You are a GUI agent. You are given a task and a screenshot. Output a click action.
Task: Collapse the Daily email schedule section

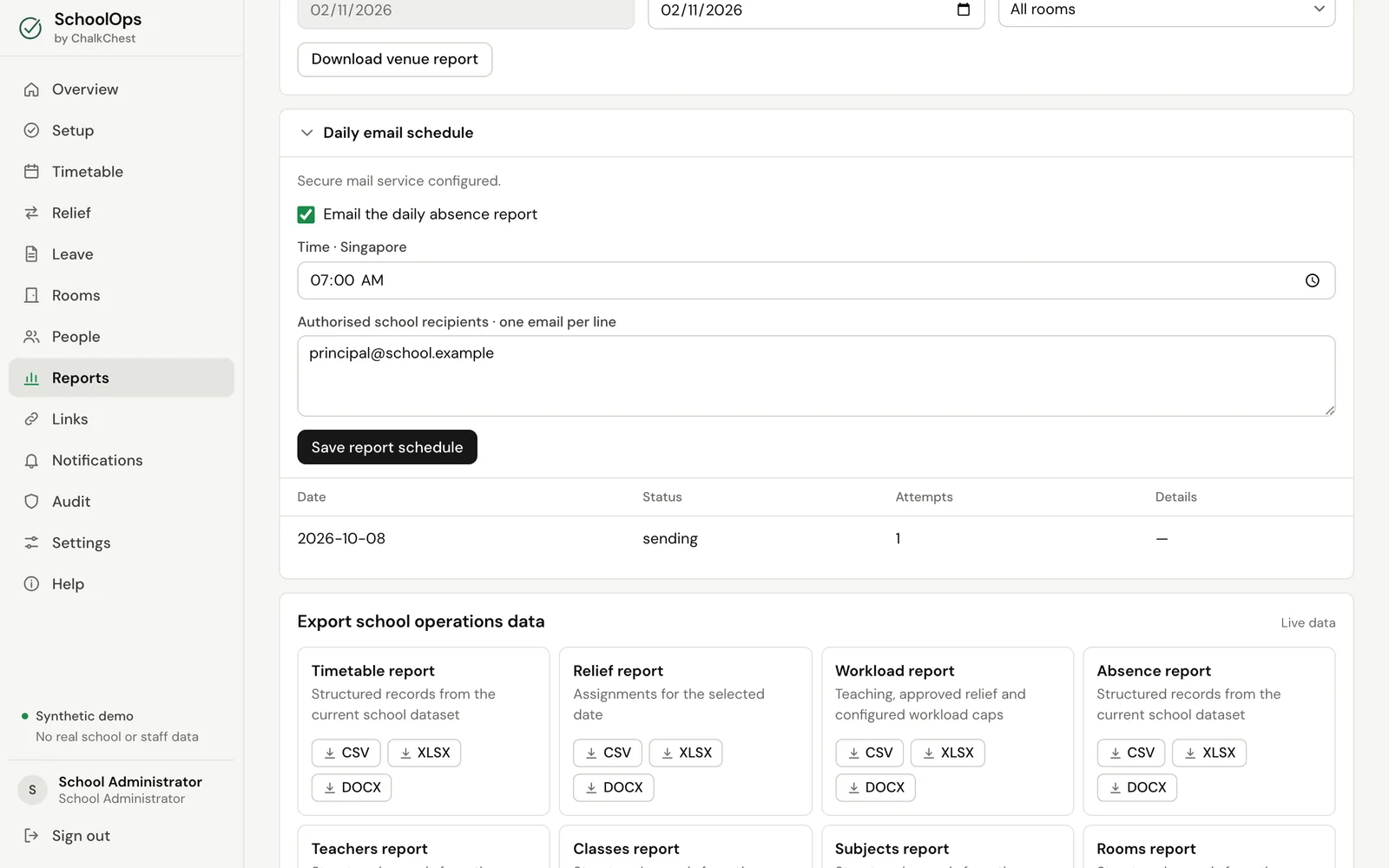pyautogui.click(x=306, y=133)
